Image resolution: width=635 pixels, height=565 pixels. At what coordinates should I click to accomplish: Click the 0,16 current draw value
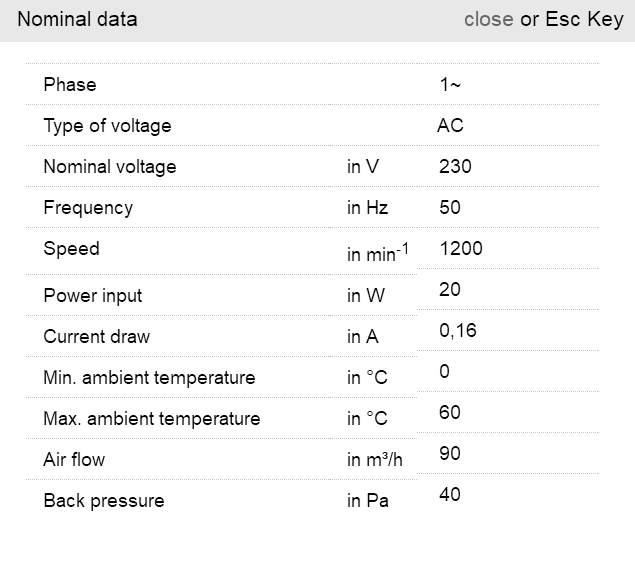(x=458, y=331)
